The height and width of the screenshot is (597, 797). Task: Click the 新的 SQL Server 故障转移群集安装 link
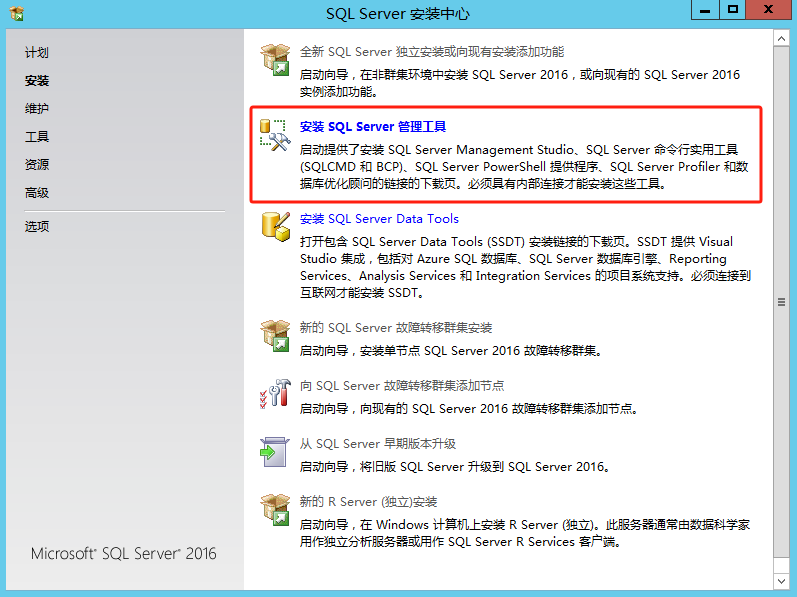(x=396, y=328)
